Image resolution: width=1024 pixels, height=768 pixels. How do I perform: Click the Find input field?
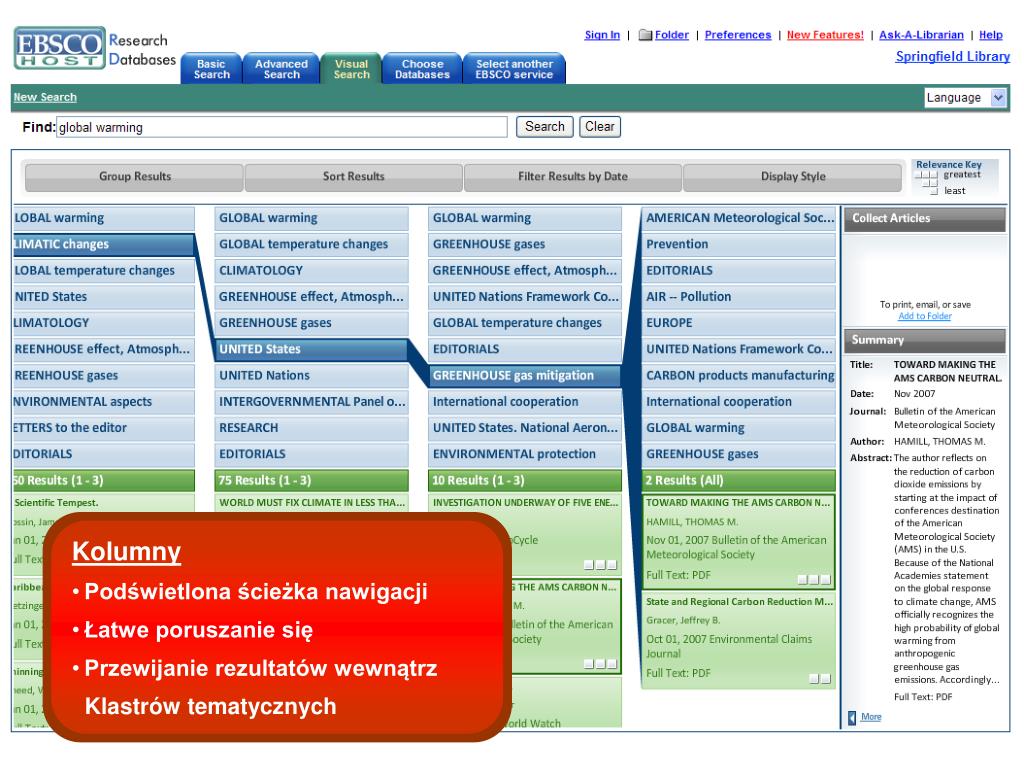281,127
